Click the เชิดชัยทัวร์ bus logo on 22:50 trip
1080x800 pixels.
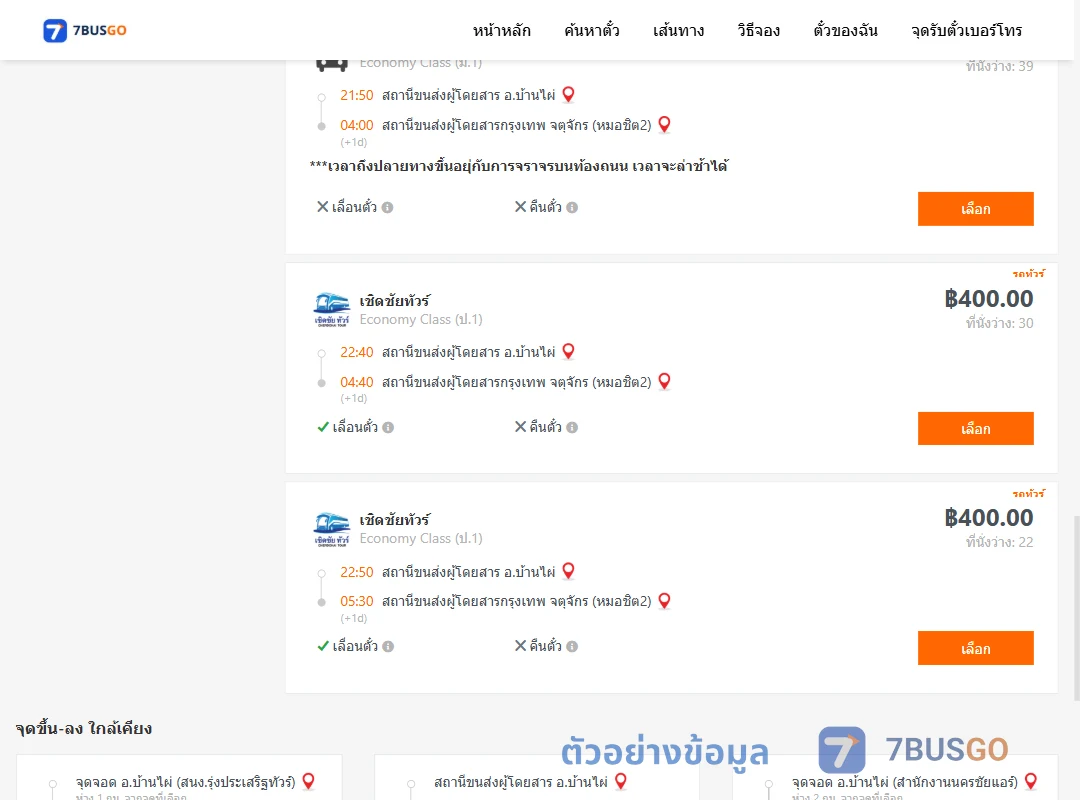click(x=332, y=529)
